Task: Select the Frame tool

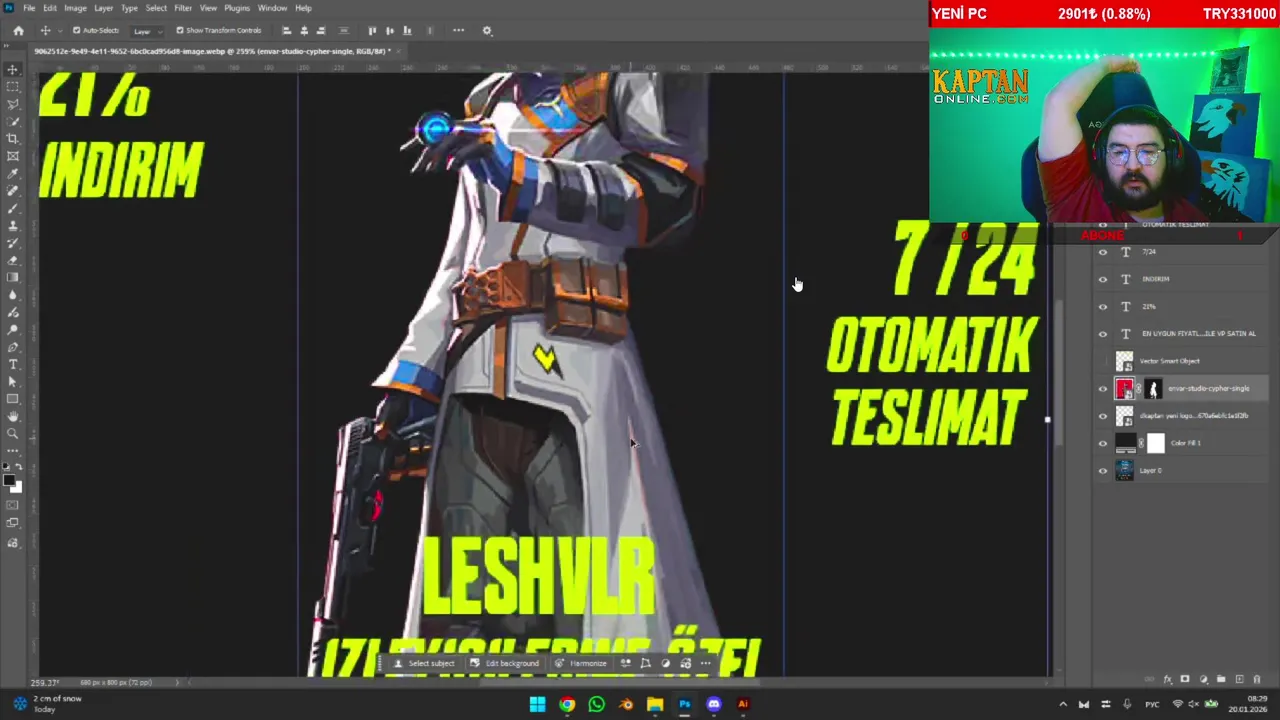Action: tap(13, 156)
